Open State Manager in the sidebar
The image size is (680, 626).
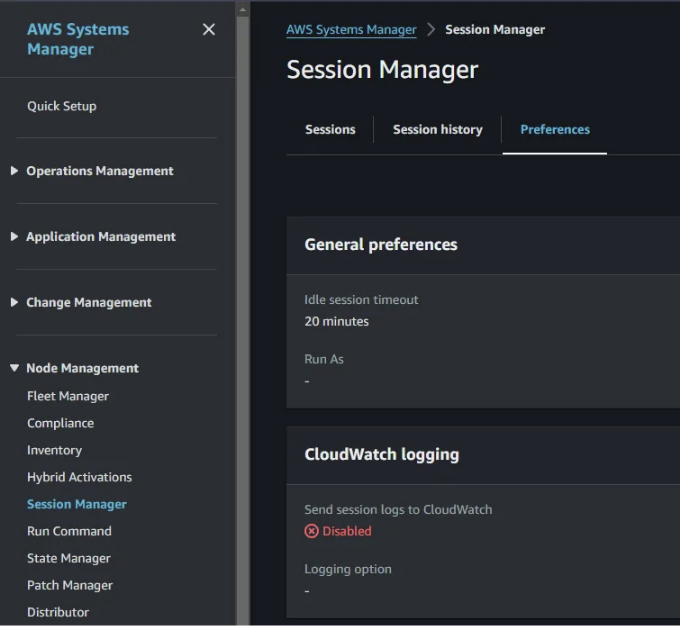(69, 558)
